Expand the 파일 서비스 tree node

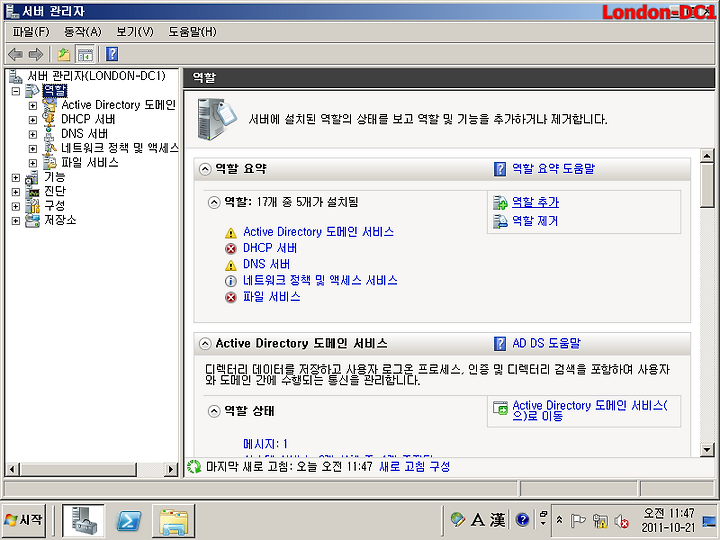pyautogui.click(x=33, y=163)
